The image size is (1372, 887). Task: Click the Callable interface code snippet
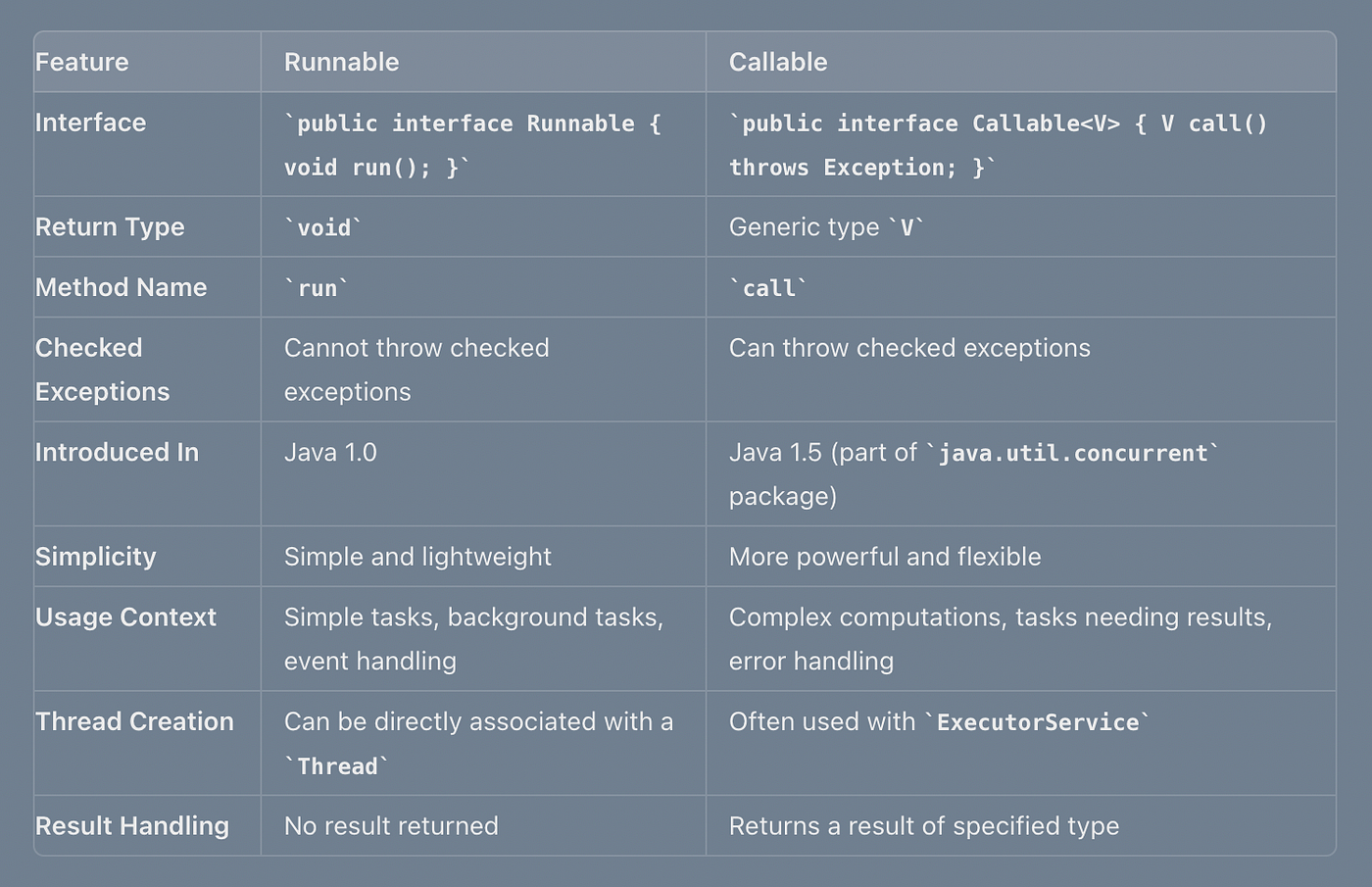click(999, 145)
